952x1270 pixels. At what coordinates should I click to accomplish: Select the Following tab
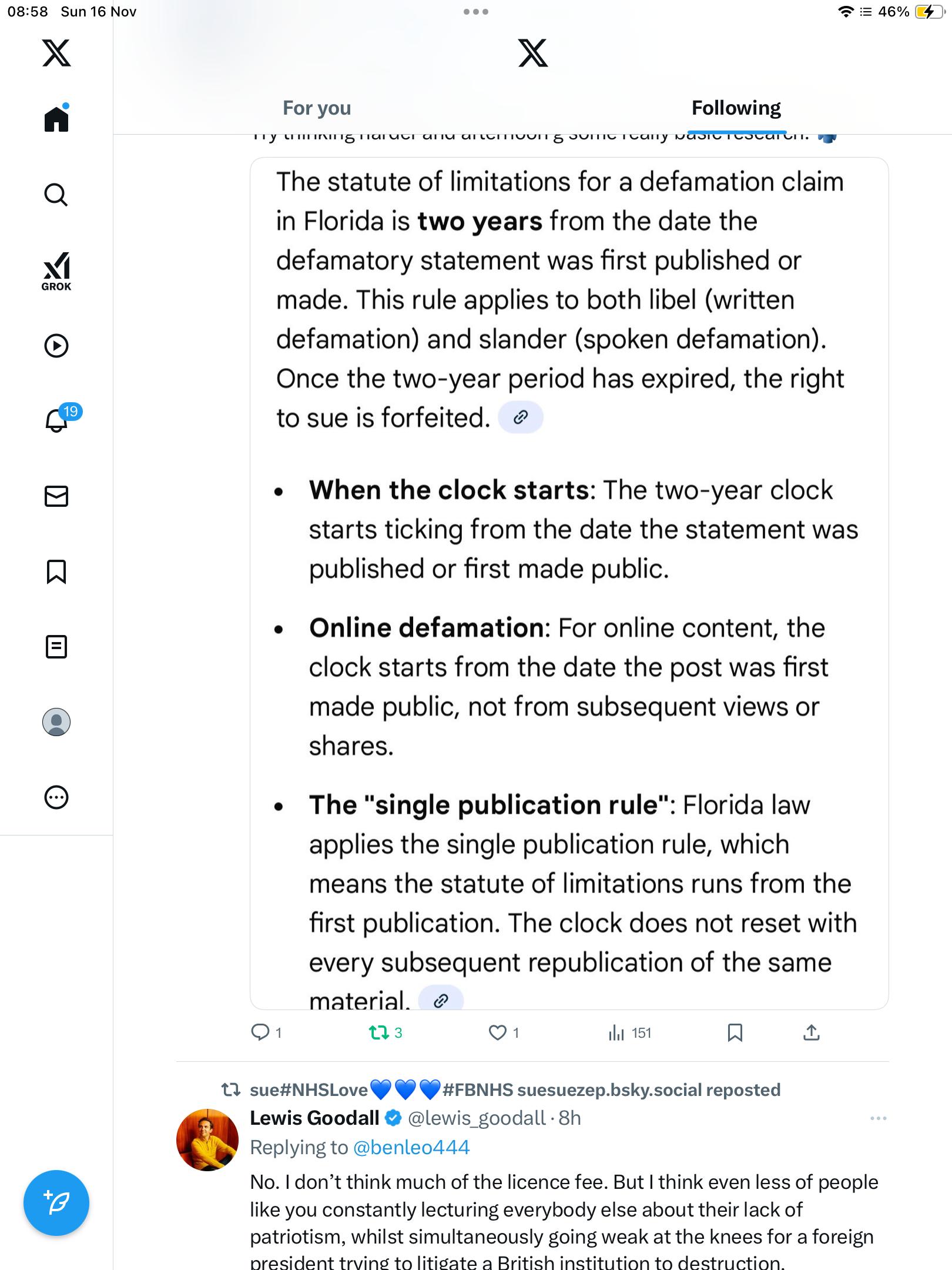[736, 108]
